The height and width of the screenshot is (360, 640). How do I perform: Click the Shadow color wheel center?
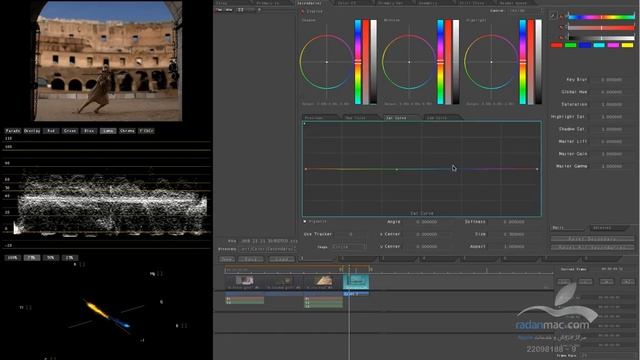tap(327, 62)
